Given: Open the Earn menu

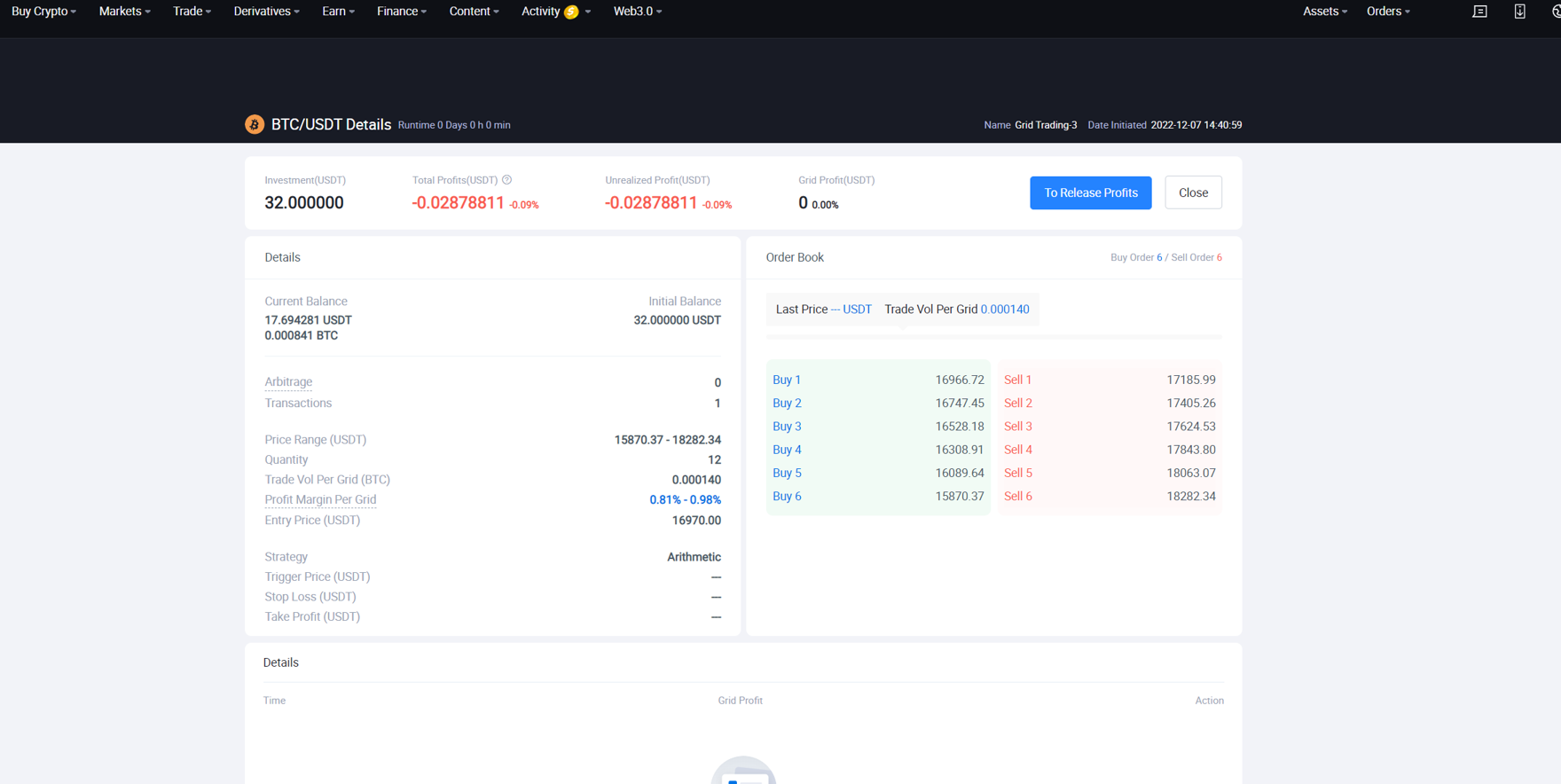Looking at the screenshot, I should (x=338, y=12).
